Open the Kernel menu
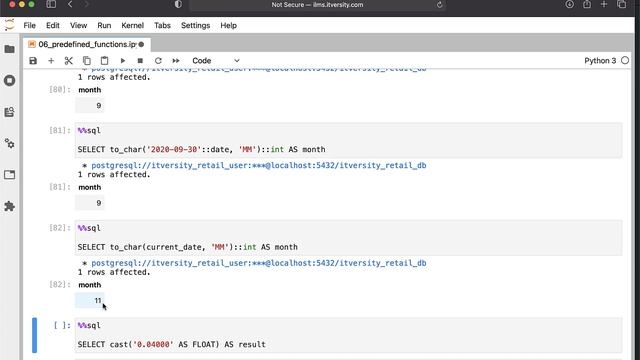Image resolution: width=640 pixels, height=360 pixels. point(132,25)
